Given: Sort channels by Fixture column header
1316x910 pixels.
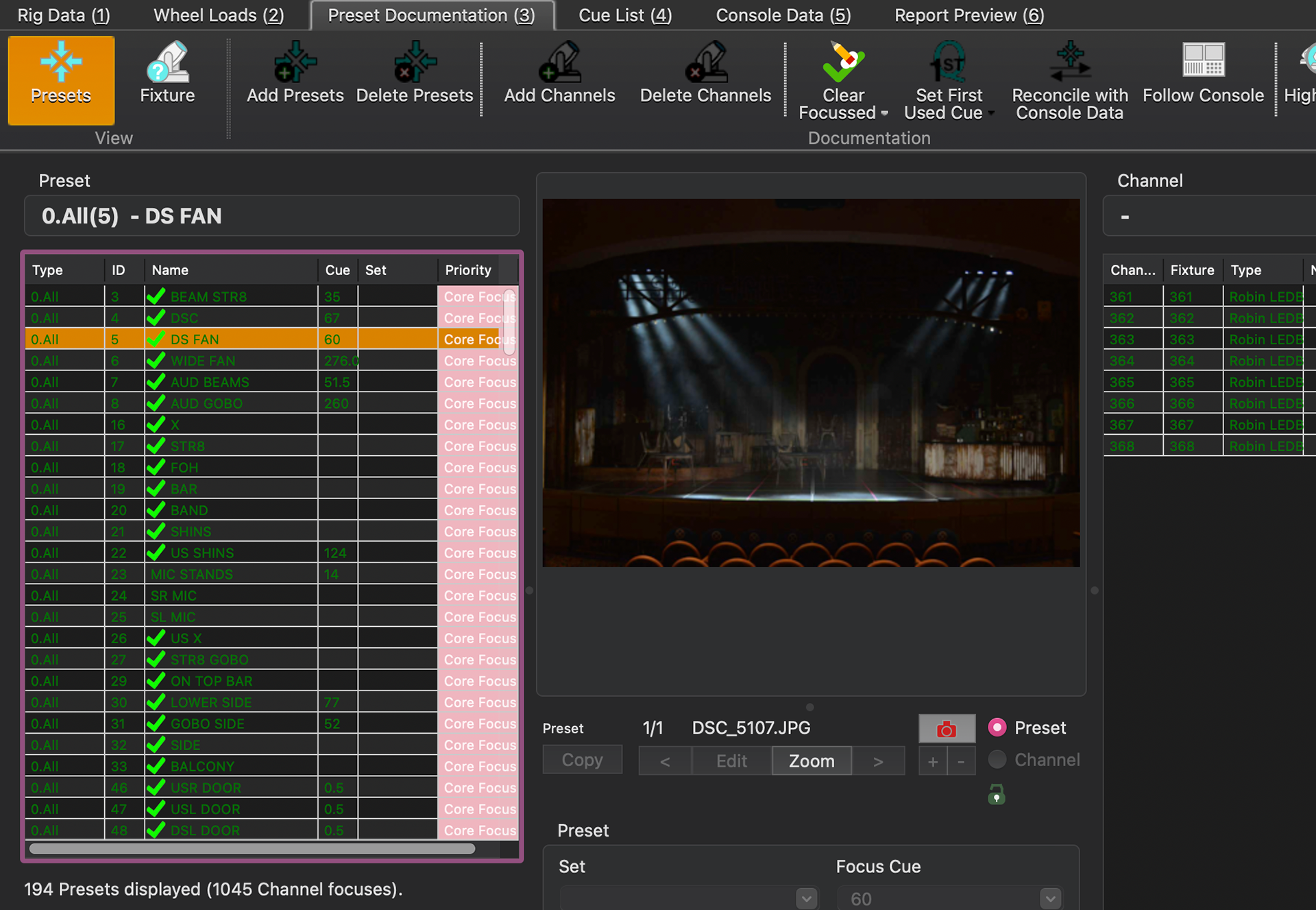Looking at the screenshot, I should 1193,270.
